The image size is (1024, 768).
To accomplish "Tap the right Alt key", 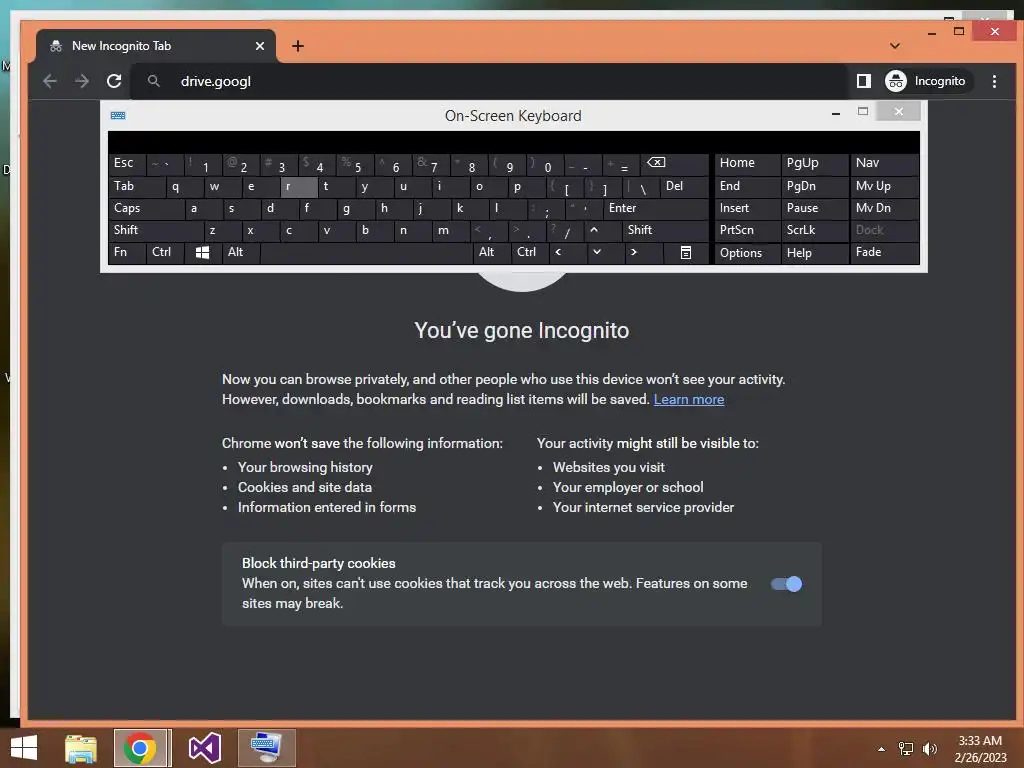I will (x=491, y=252).
